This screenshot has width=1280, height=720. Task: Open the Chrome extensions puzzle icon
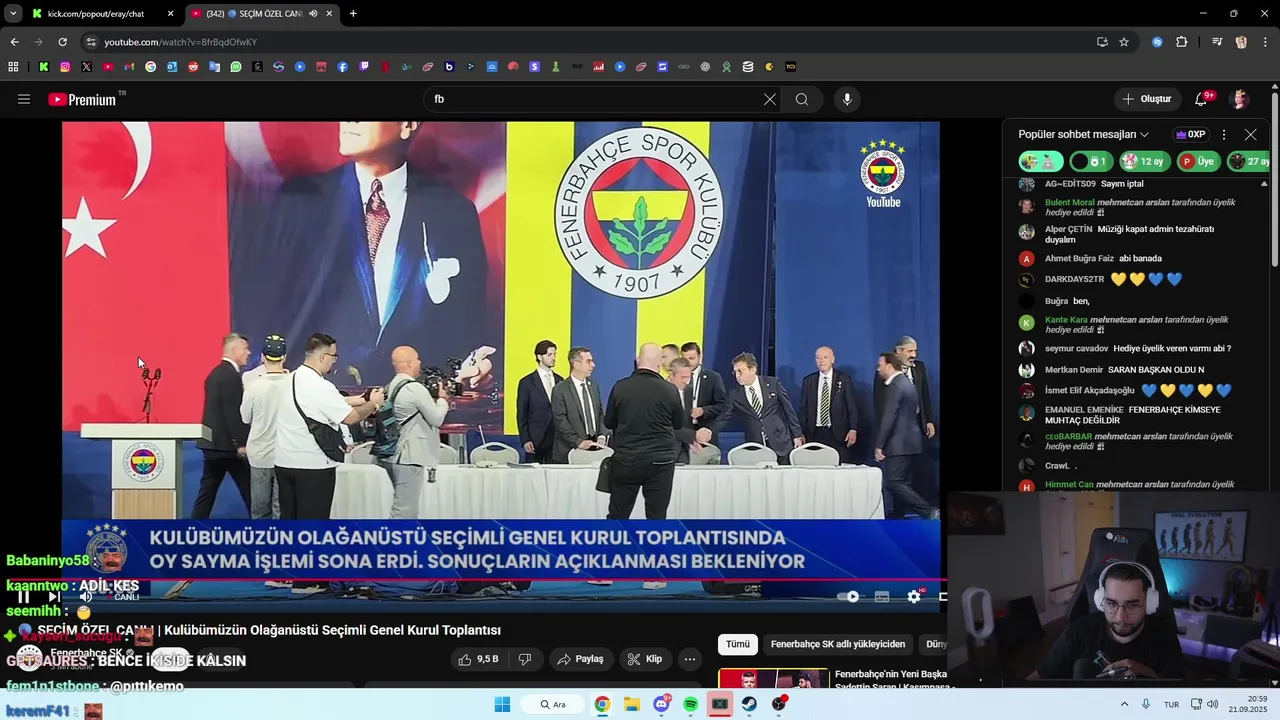[x=1181, y=42]
